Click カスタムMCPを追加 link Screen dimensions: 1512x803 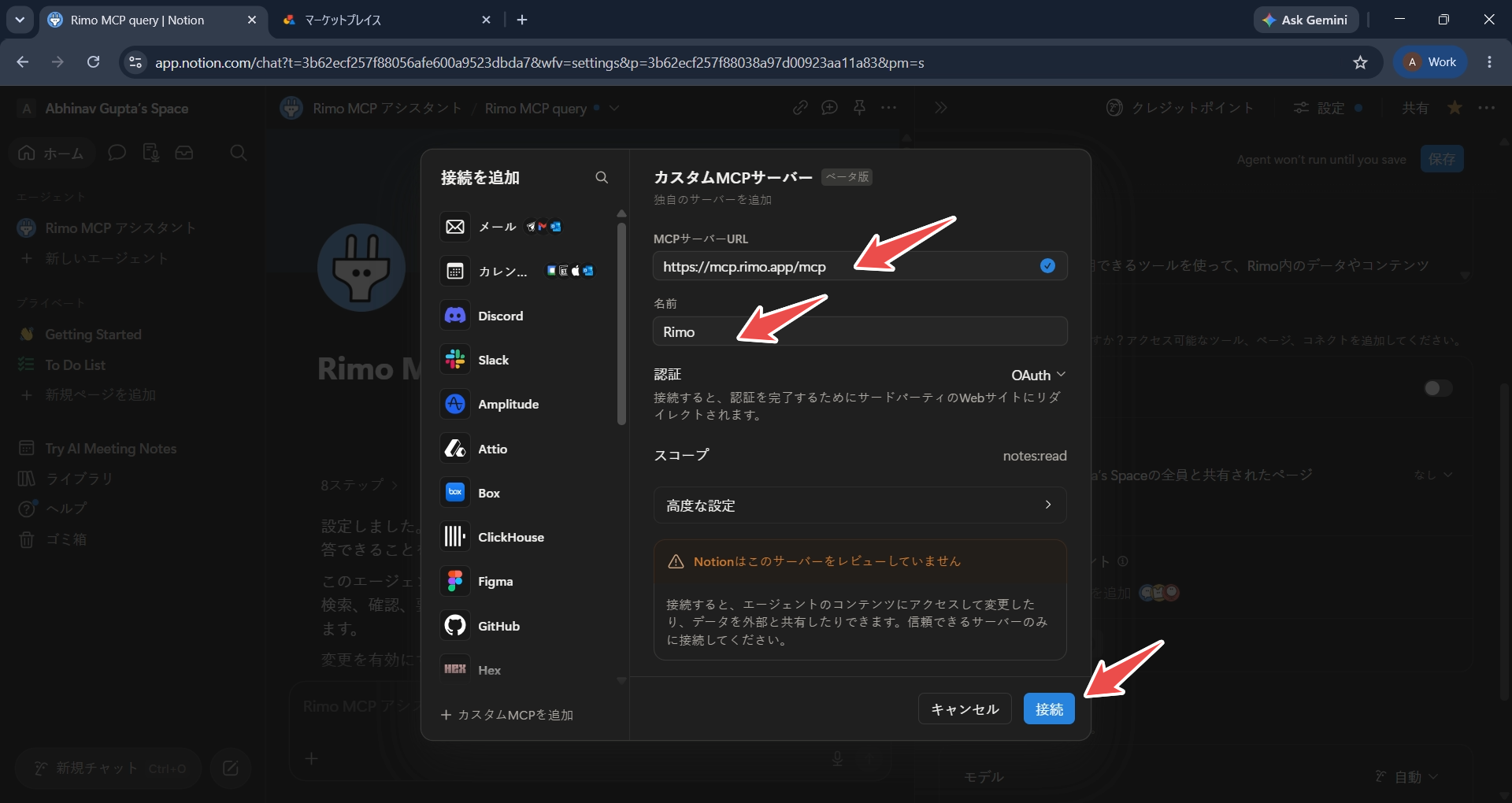tap(507, 715)
